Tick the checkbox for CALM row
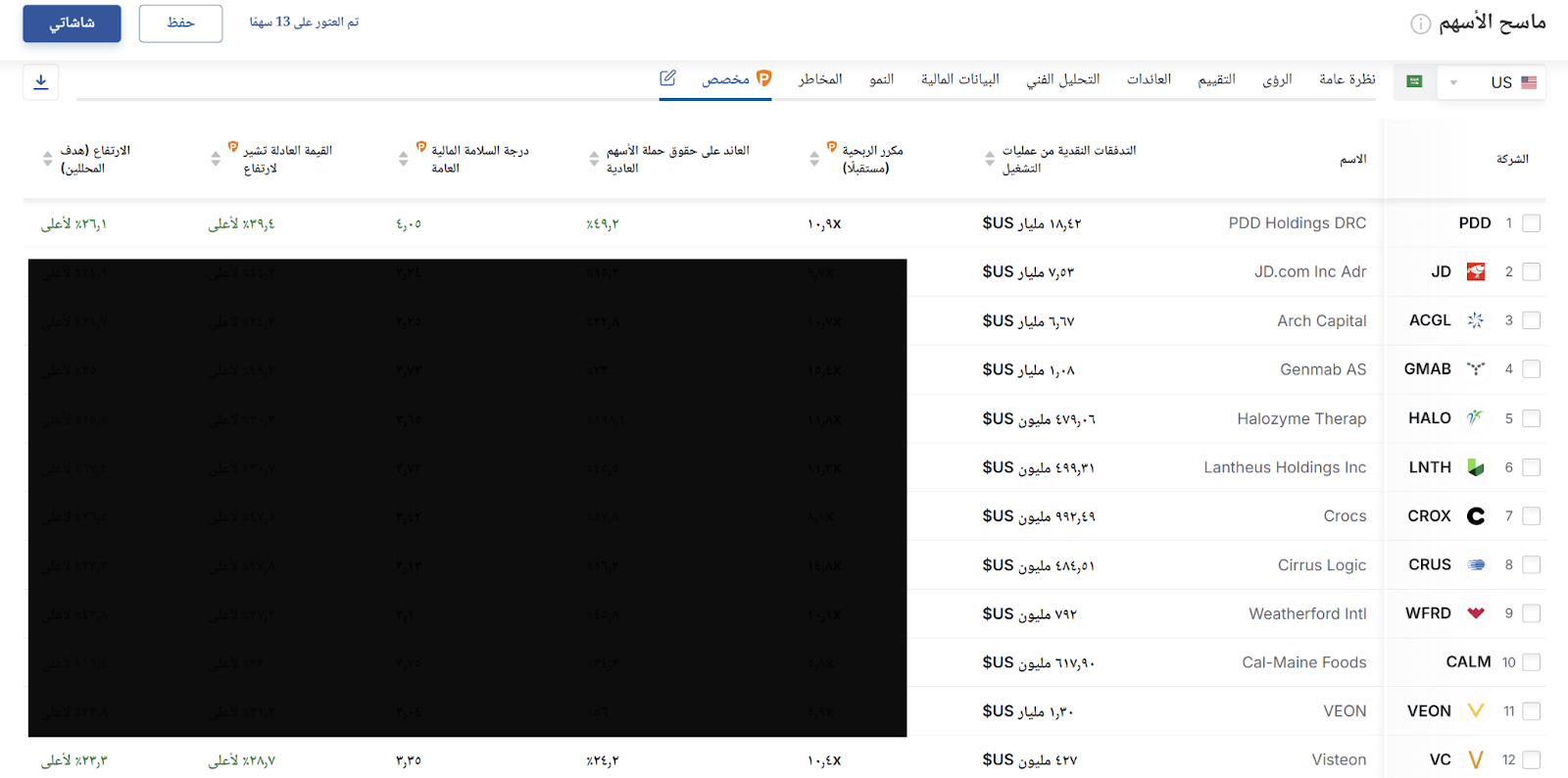Viewport: 1568px width, 778px height. 1532,662
